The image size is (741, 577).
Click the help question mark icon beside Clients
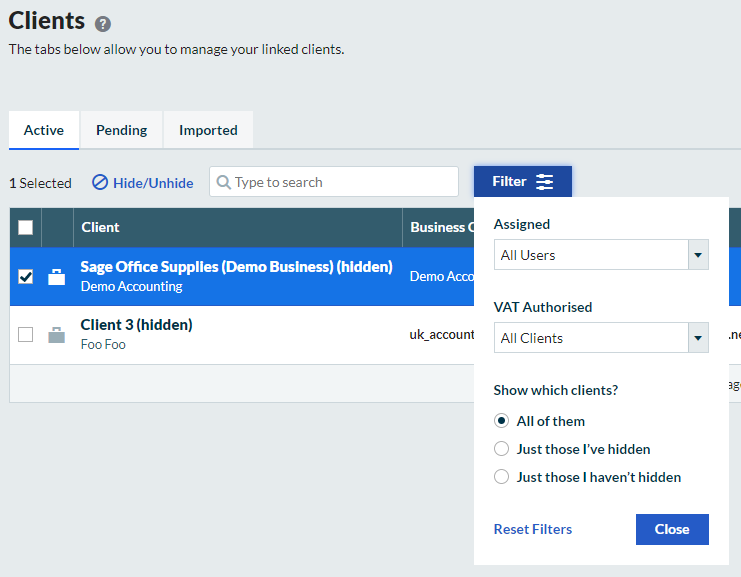point(103,24)
